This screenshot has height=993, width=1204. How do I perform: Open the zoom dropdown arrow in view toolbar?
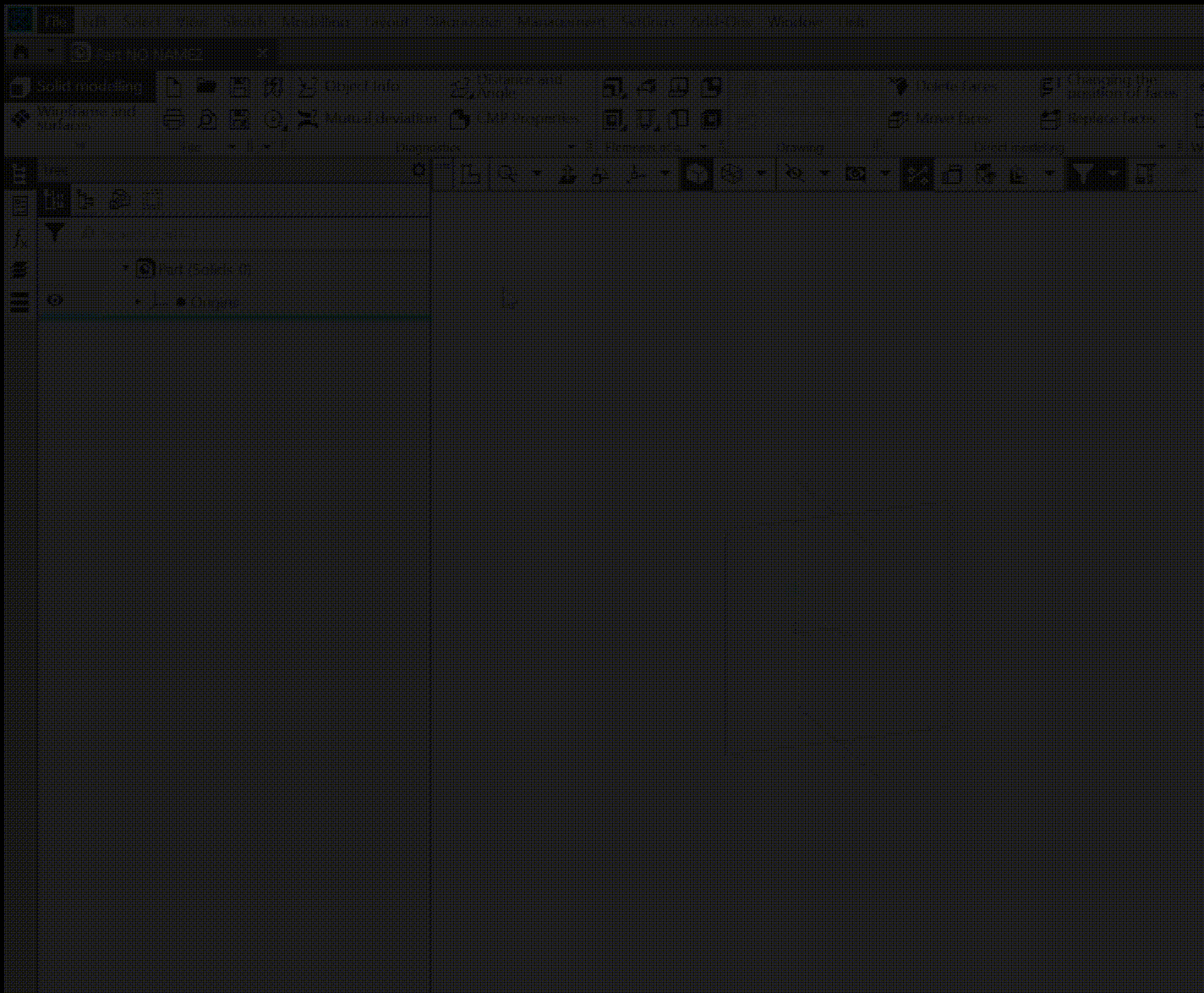(x=537, y=174)
